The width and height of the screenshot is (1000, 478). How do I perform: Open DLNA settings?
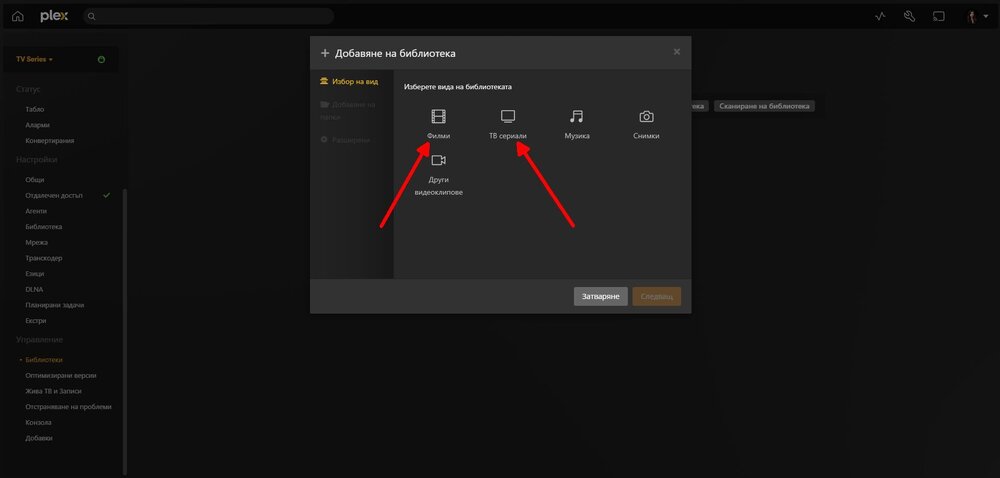tap(34, 289)
